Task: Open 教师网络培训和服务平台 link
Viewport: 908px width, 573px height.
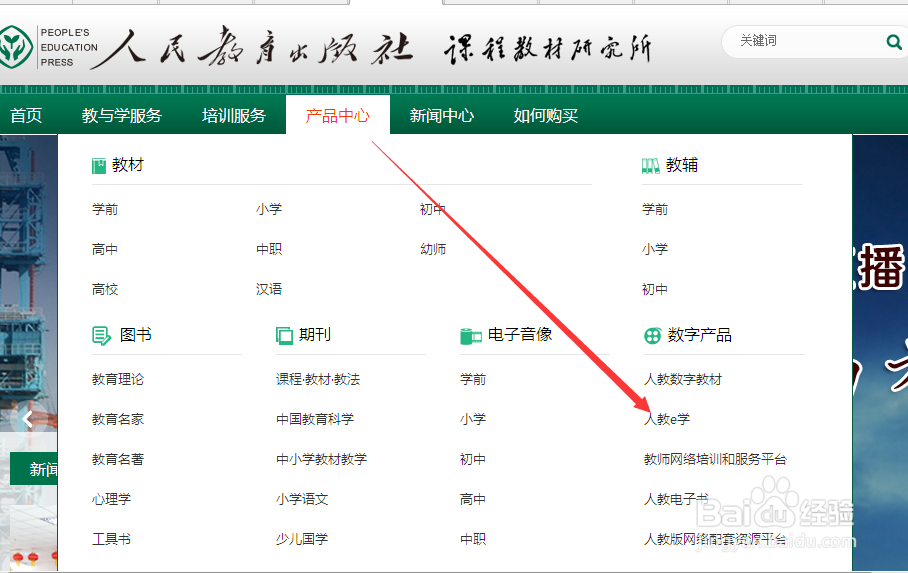Action: point(716,459)
